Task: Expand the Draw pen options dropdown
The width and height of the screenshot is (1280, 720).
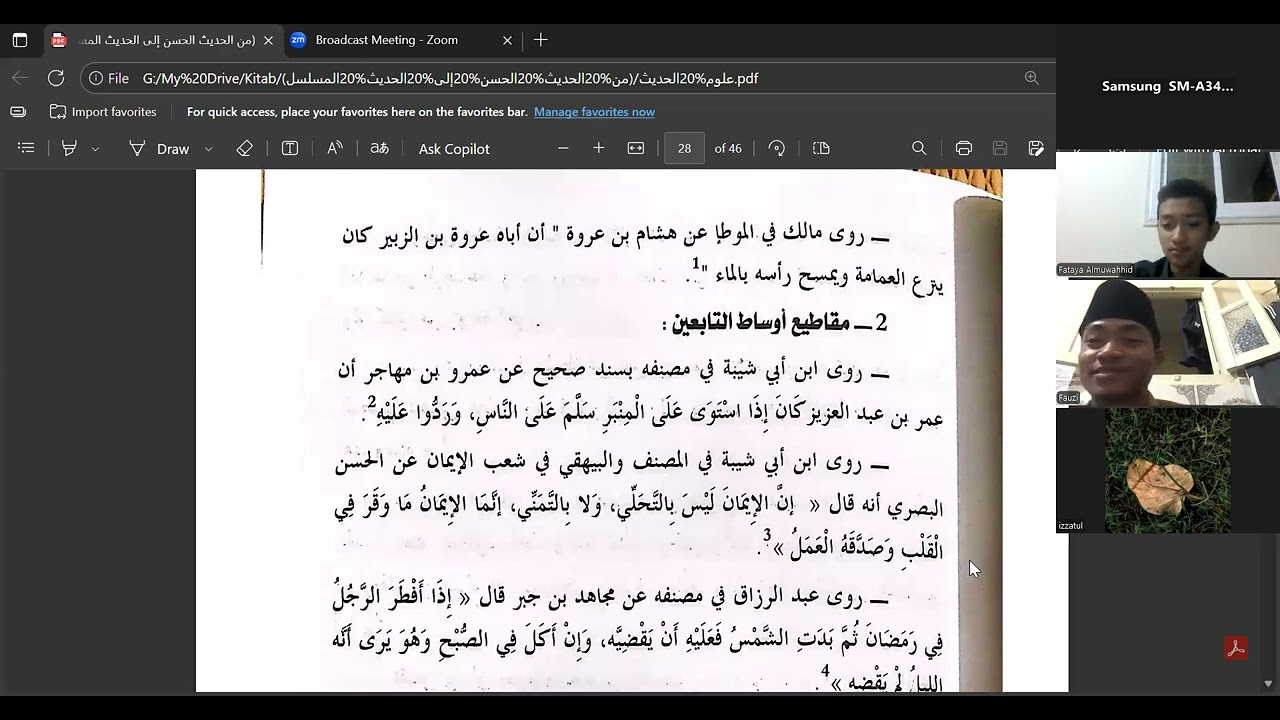Action: point(209,149)
